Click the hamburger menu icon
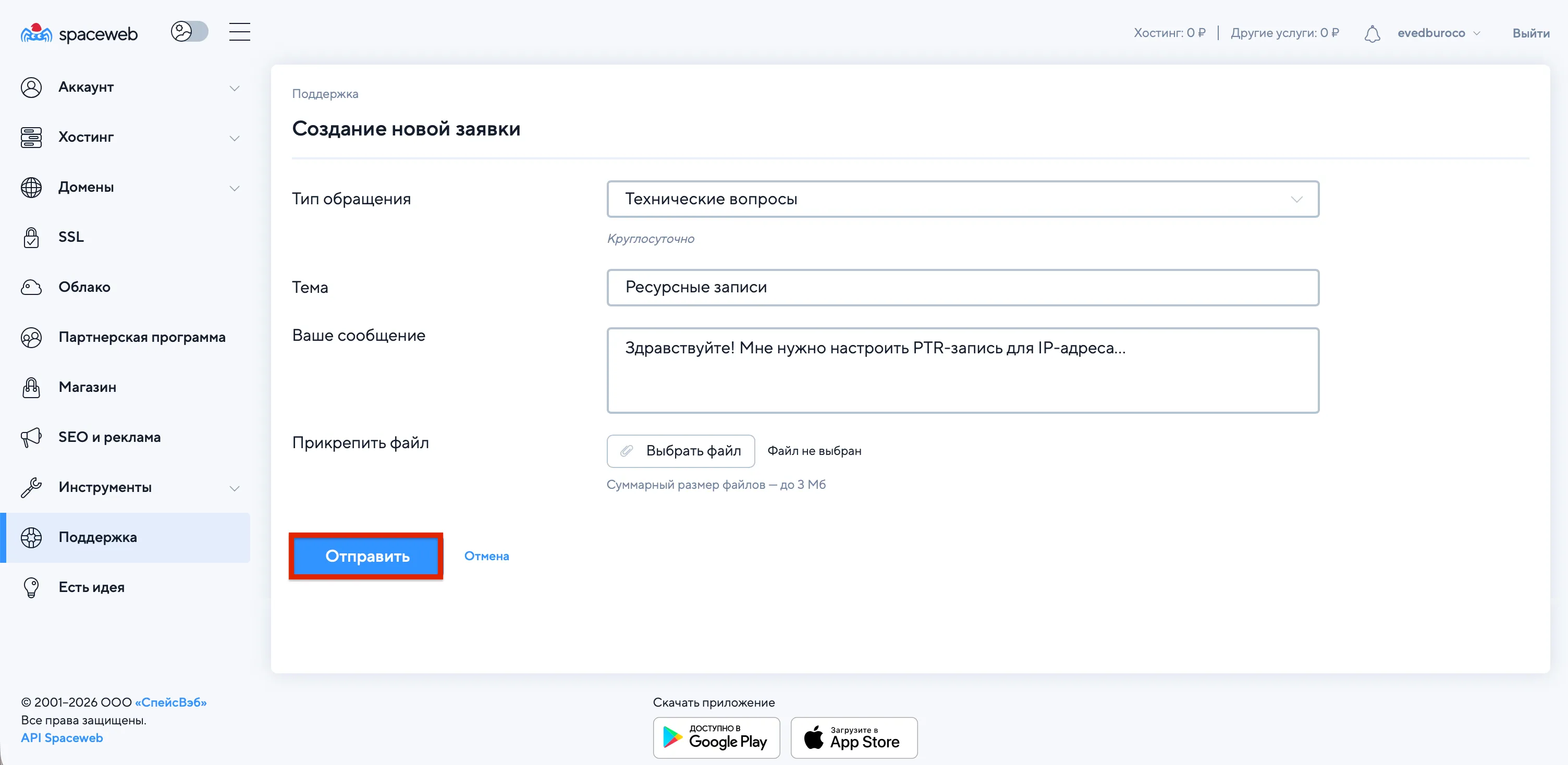The image size is (1568, 765). tap(239, 32)
